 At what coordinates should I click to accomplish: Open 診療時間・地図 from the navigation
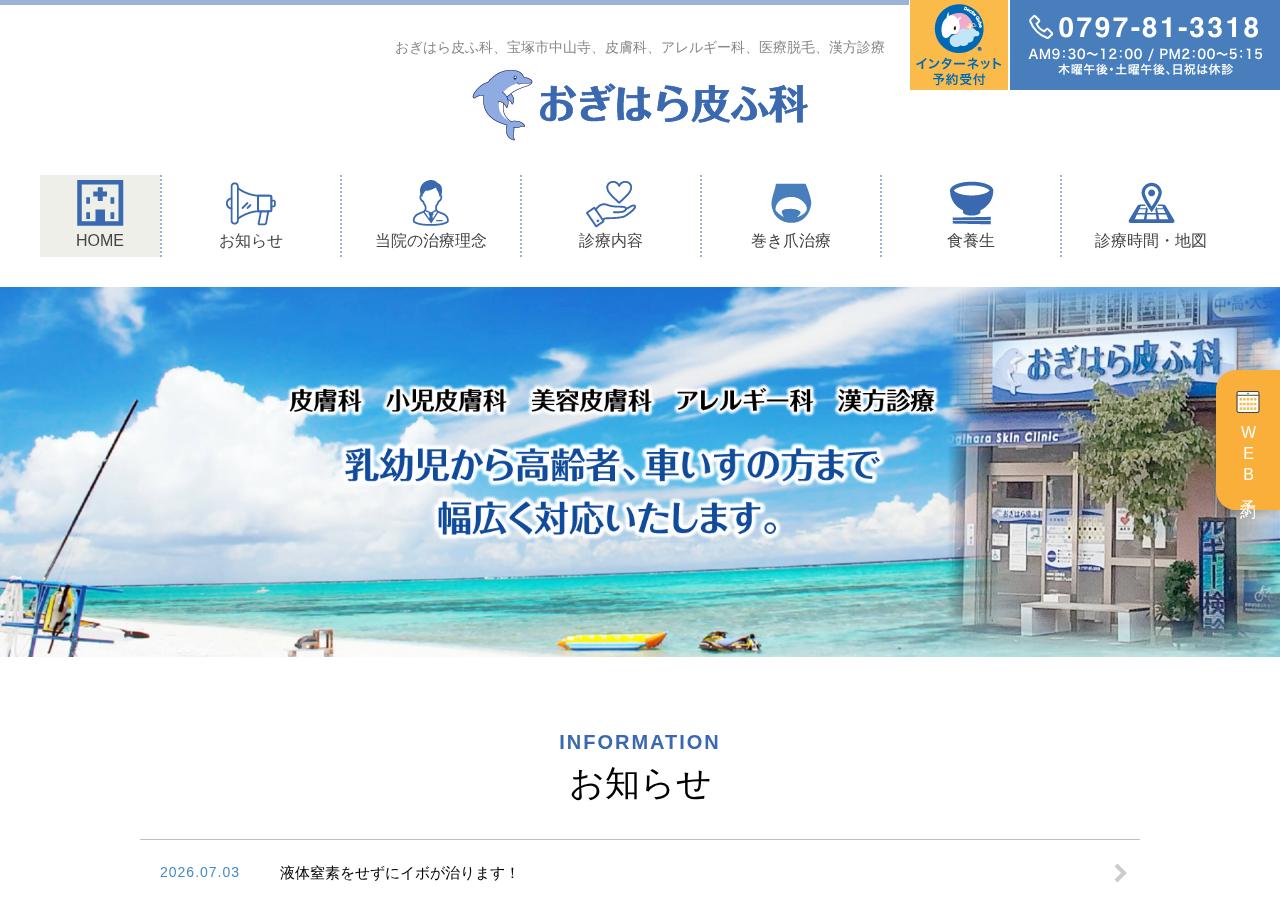(1151, 216)
